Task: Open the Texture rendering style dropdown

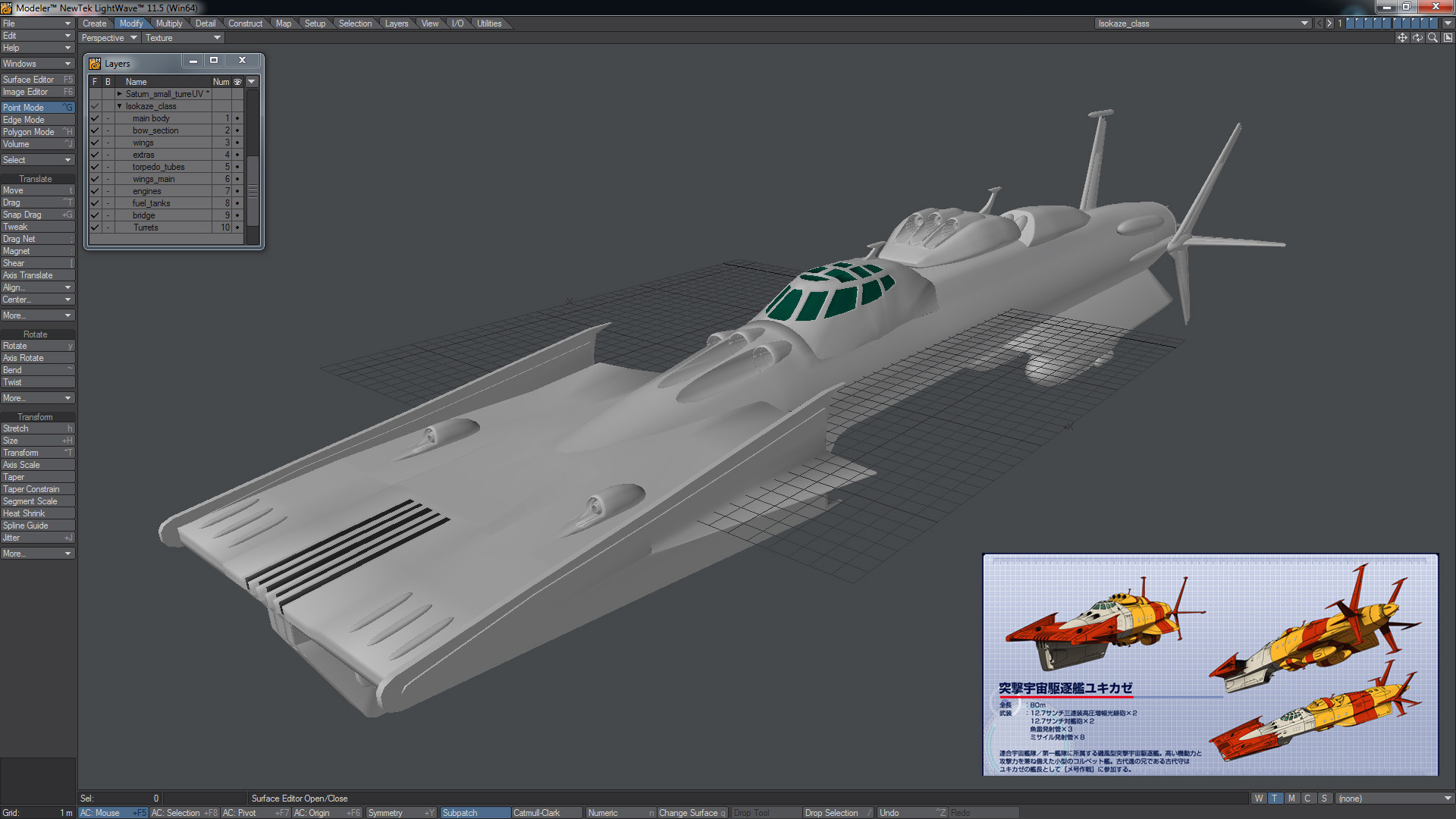Action: (183, 38)
